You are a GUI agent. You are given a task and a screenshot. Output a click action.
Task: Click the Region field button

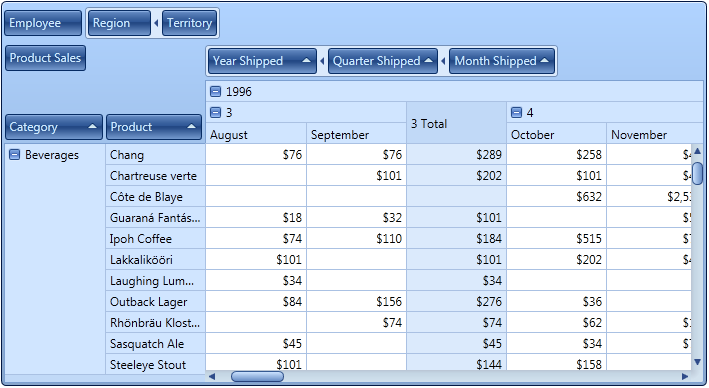click(x=119, y=23)
